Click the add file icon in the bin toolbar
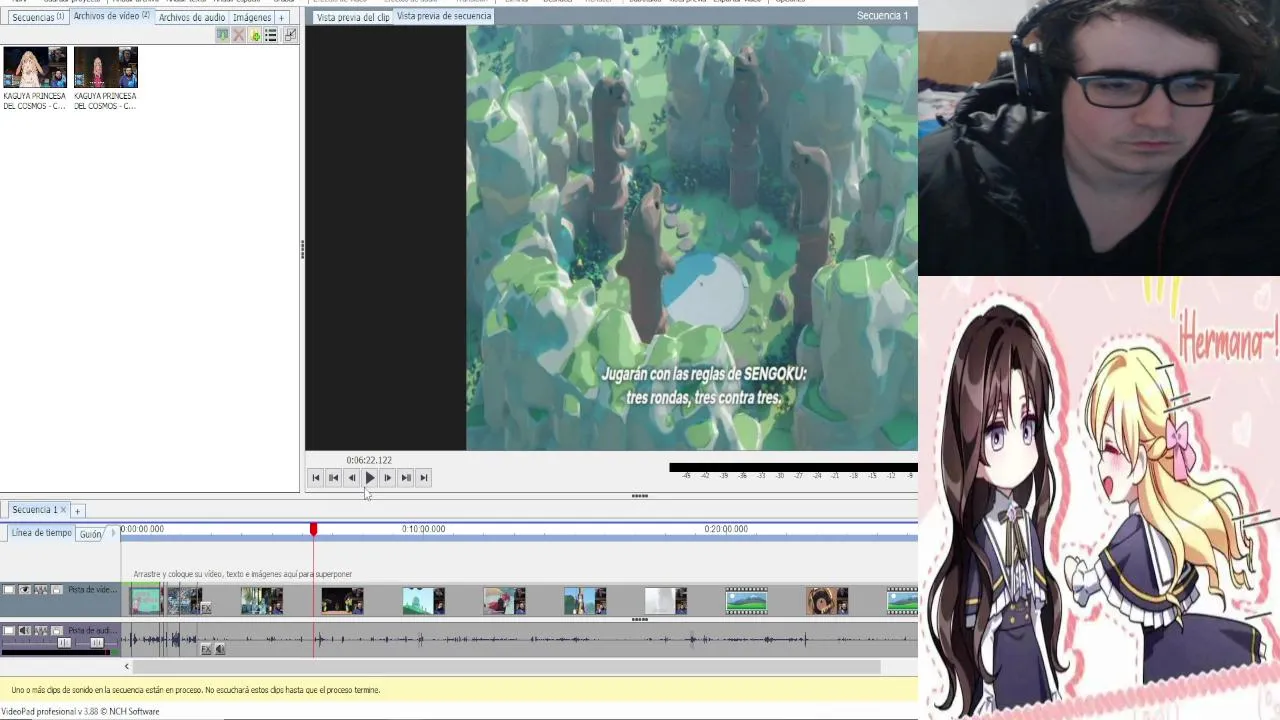The height and width of the screenshot is (720, 1280). click(x=255, y=35)
